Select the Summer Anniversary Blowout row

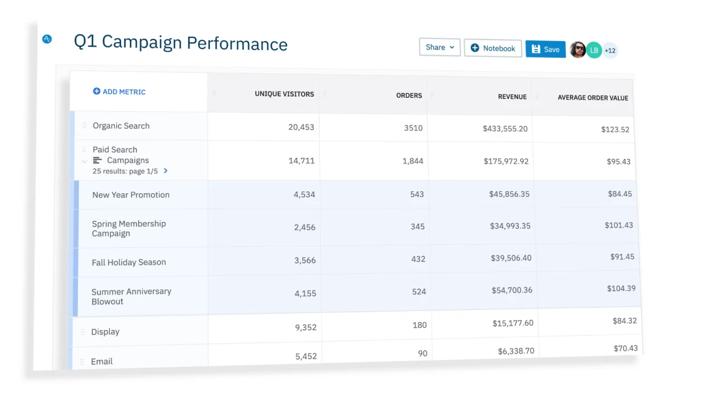[x=131, y=296]
